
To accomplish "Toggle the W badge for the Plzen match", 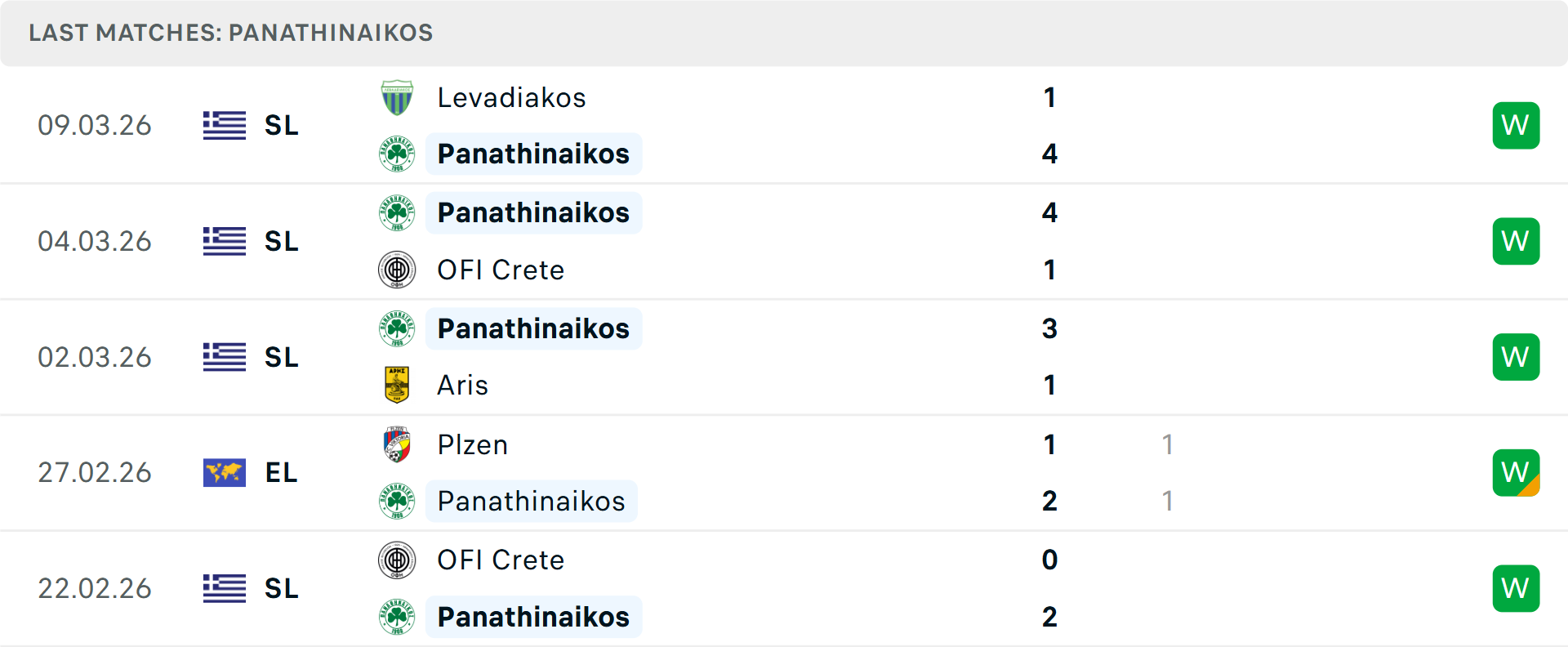I will [1516, 472].
